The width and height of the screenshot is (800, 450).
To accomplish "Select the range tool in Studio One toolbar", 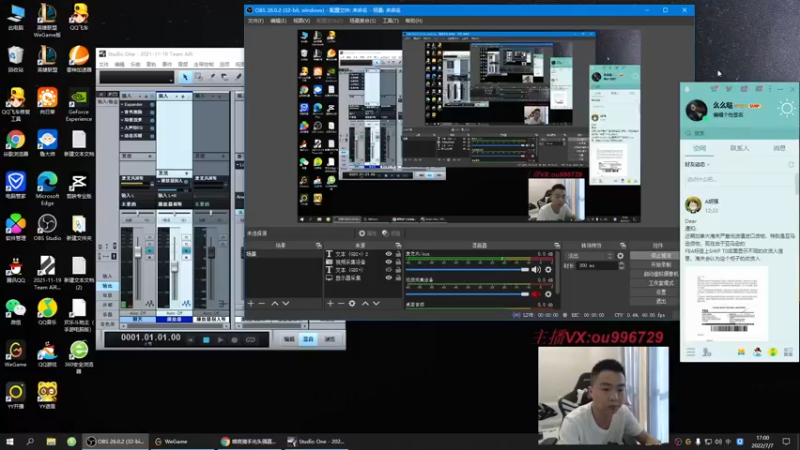I will 198,77.
